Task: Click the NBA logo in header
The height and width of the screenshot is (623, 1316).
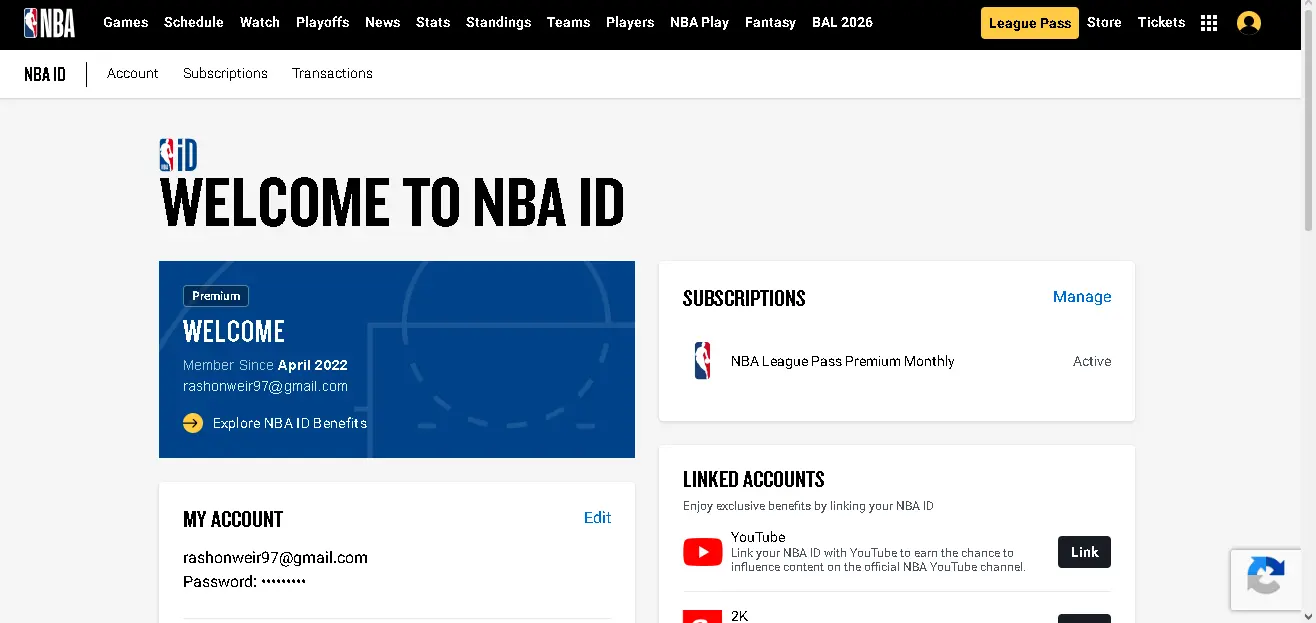Action: point(49,22)
